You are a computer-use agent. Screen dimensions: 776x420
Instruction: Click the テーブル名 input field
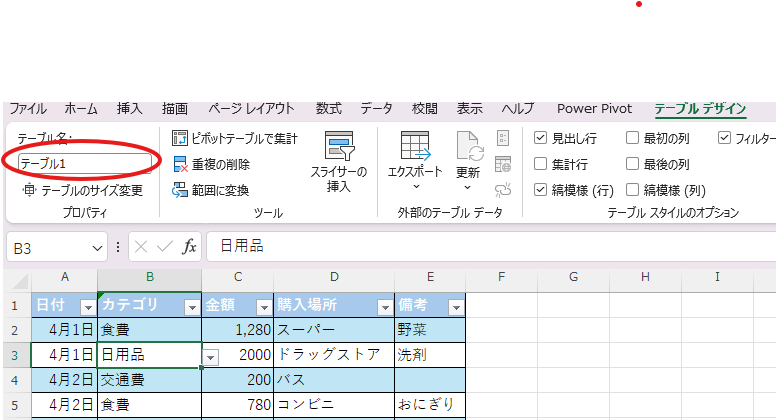click(x=84, y=162)
